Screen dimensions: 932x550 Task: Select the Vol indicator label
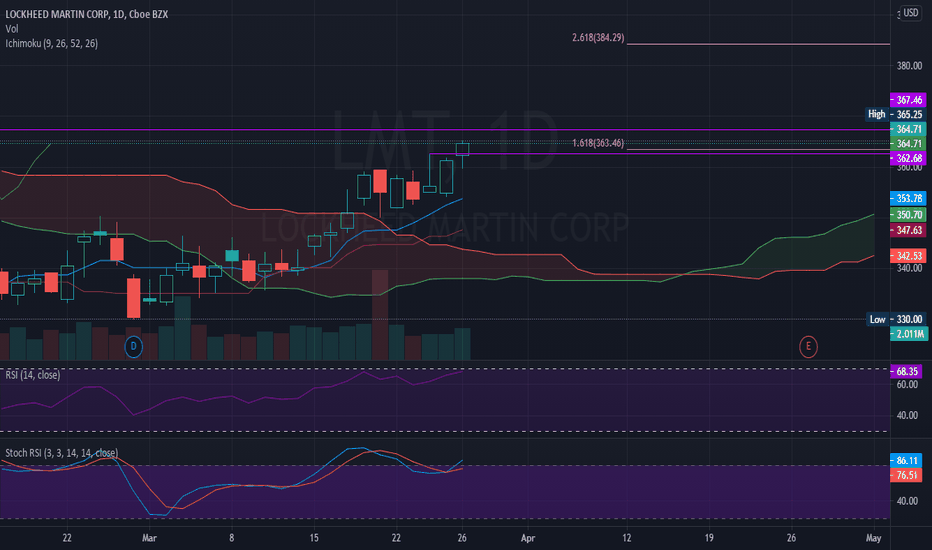[12, 29]
